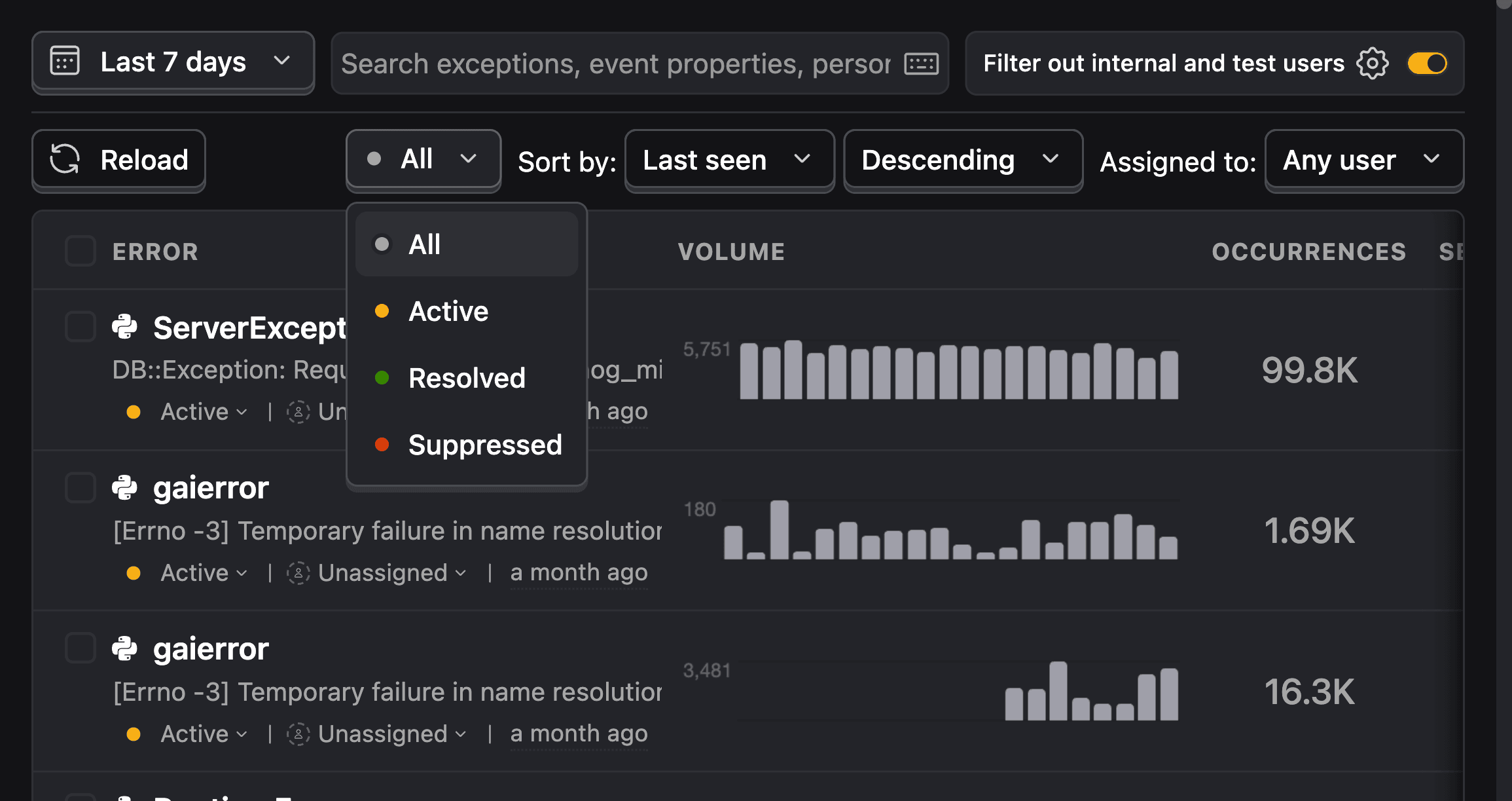Select Resolved in the status menu

[466, 378]
